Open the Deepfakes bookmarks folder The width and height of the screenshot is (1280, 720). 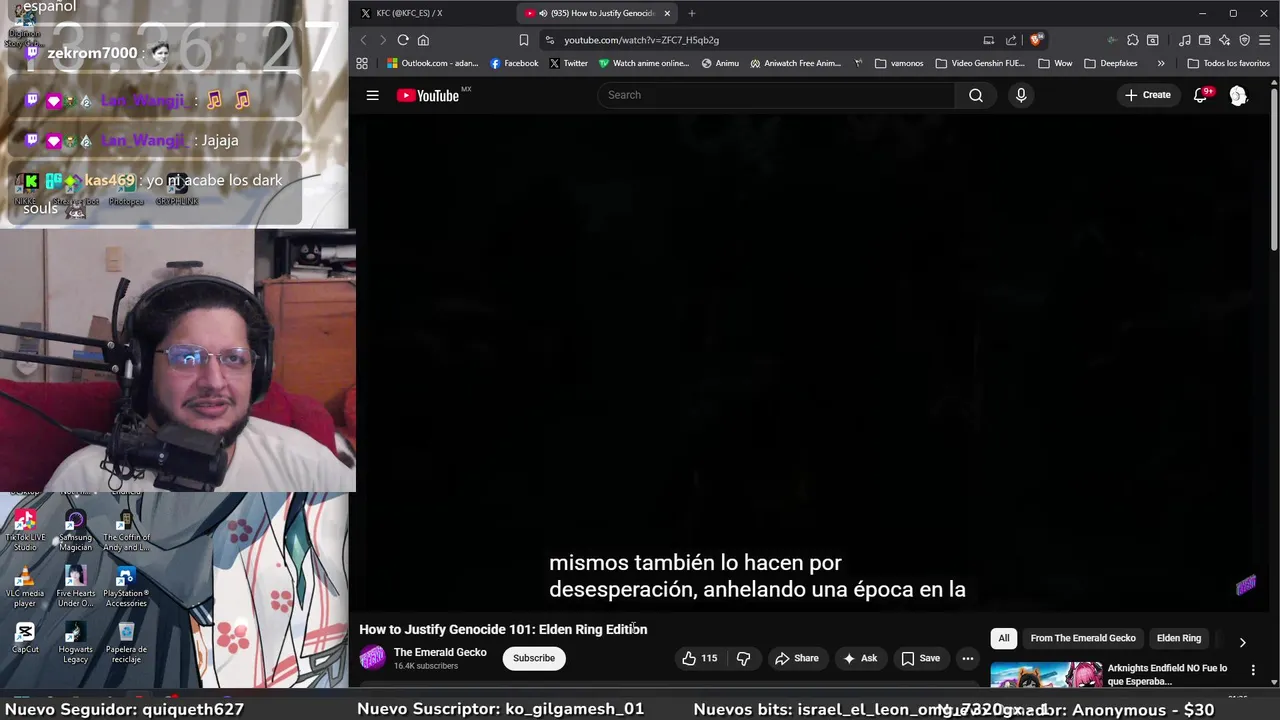1111,63
